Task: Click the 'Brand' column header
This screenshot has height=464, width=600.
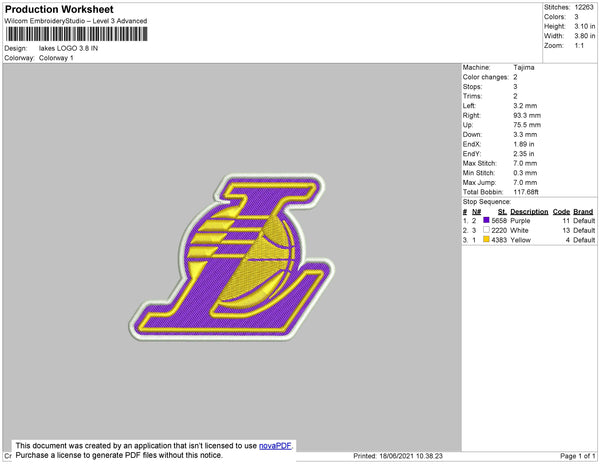Action: click(583, 212)
